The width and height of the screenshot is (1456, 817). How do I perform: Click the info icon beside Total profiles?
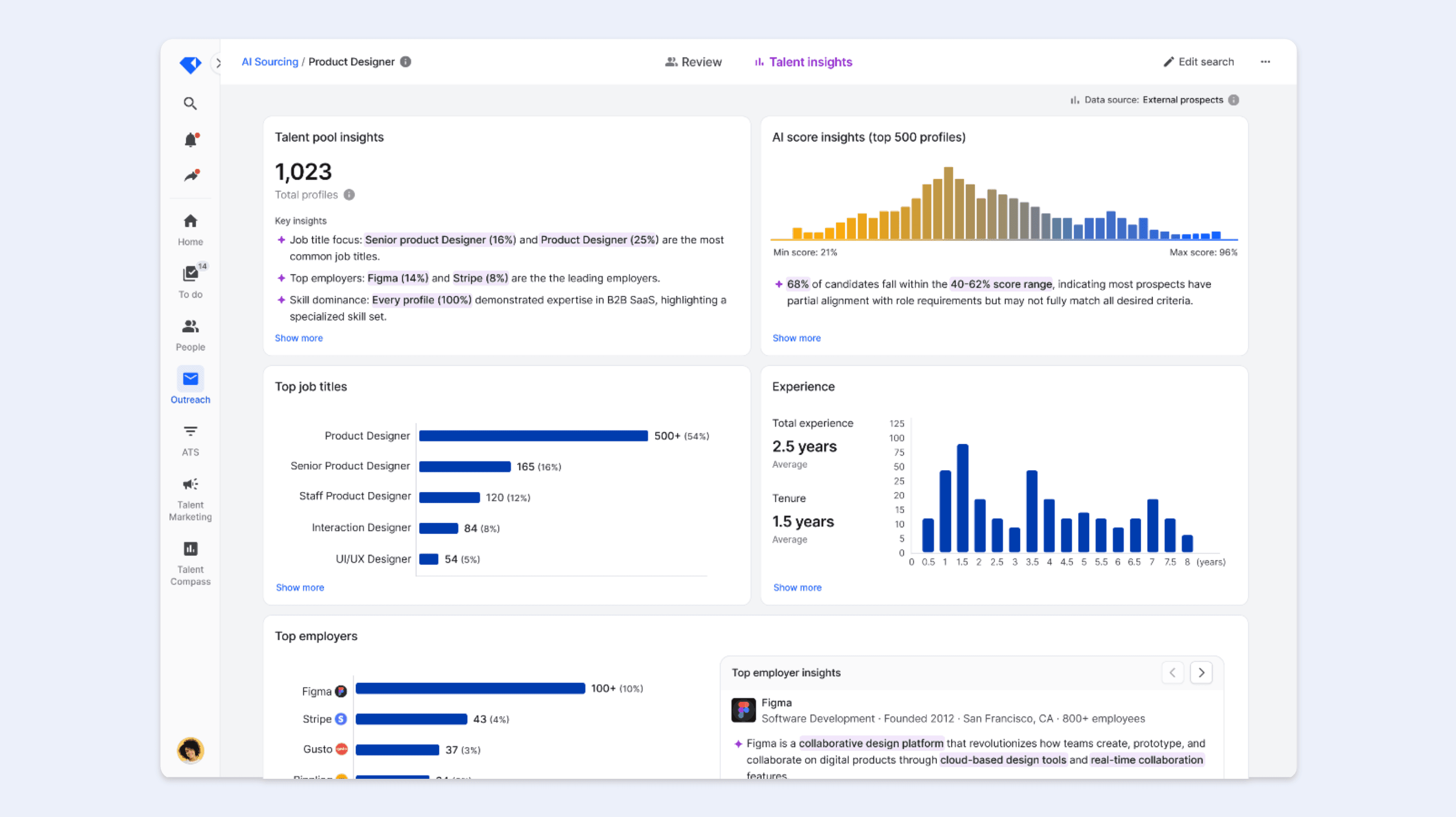pyautogui.click(x=349, y=195)
